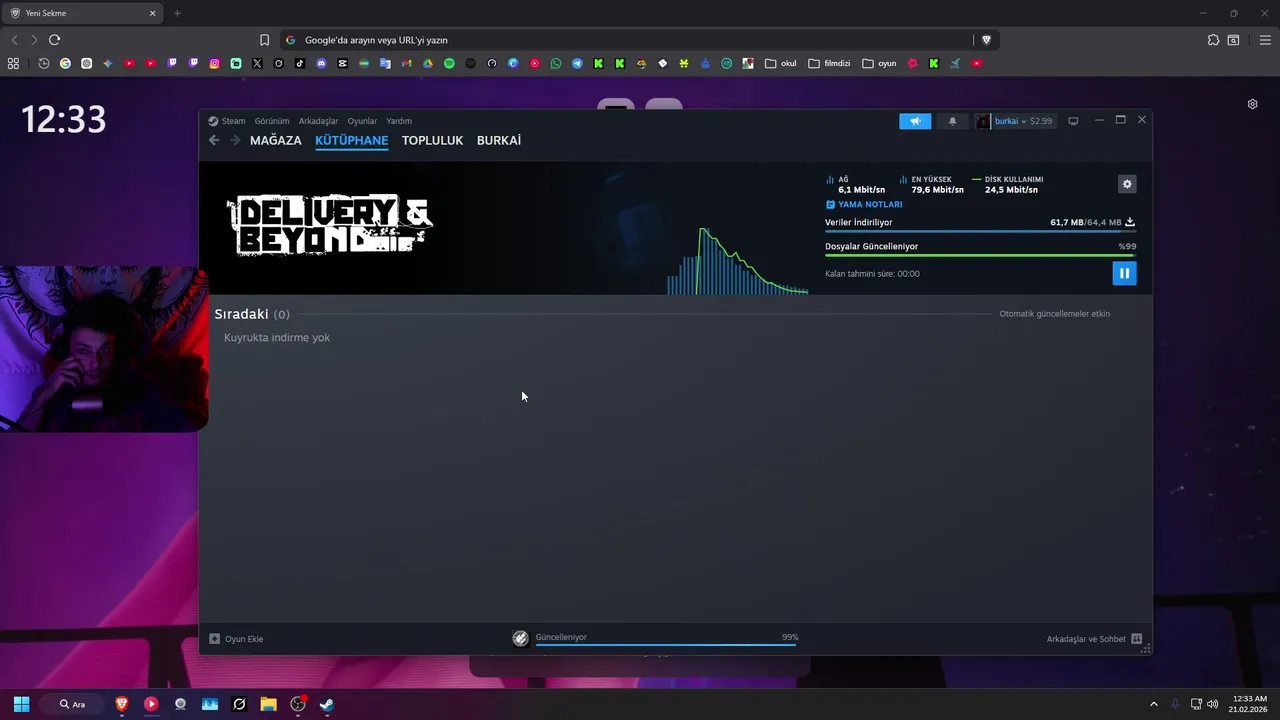Open the X (Twitter) bookmark
Image resolution: width=1280 pixels, height=720 pixels.
257,63
